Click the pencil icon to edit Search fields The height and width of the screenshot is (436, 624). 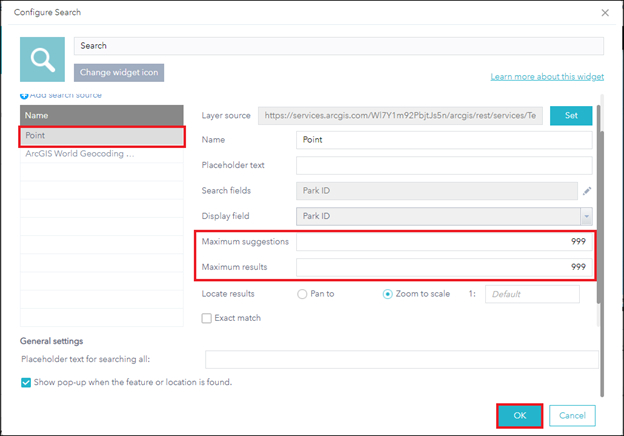(x=587, y=191)
